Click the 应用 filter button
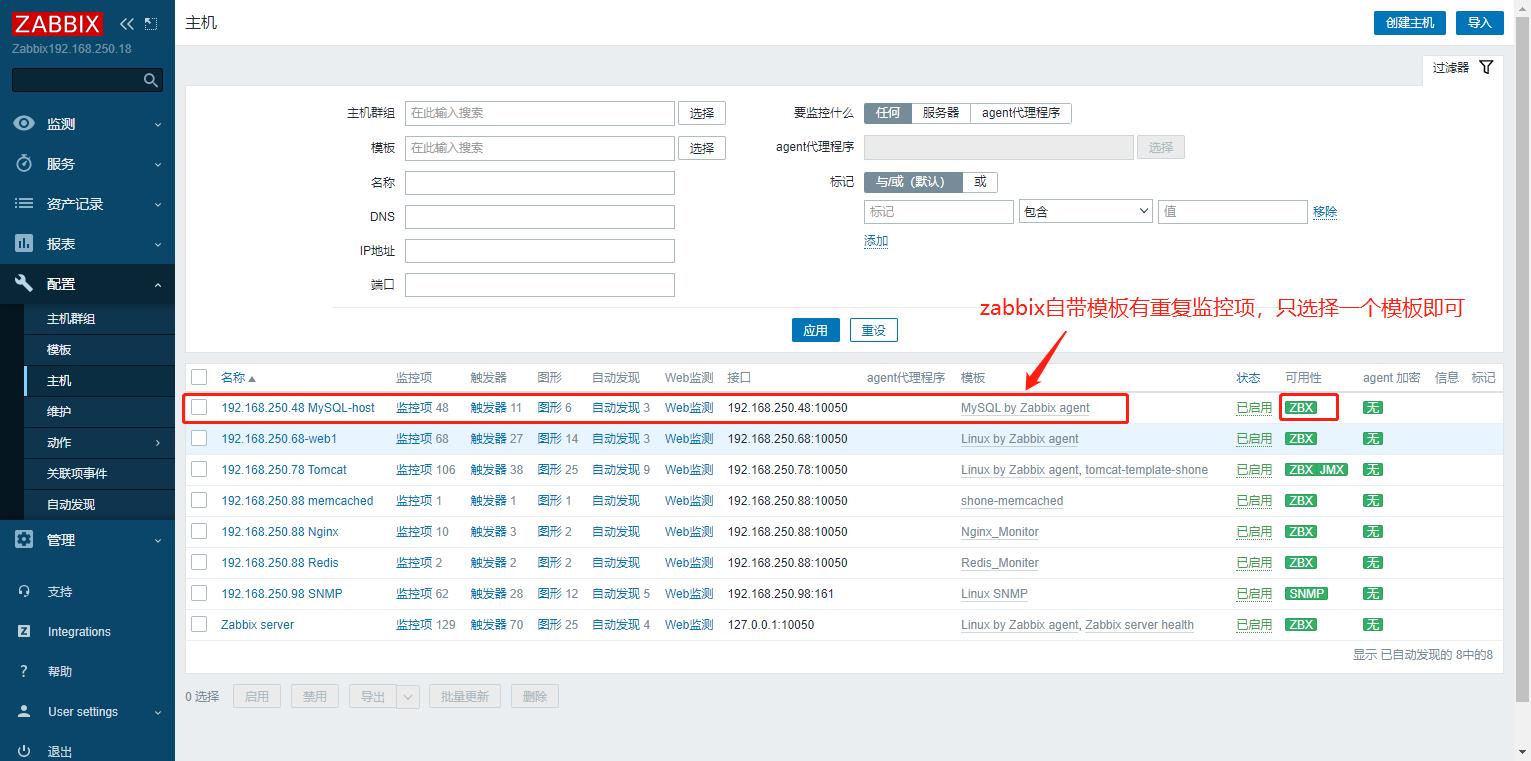This screenshot has width=1531, height=761. pos(816,330)
